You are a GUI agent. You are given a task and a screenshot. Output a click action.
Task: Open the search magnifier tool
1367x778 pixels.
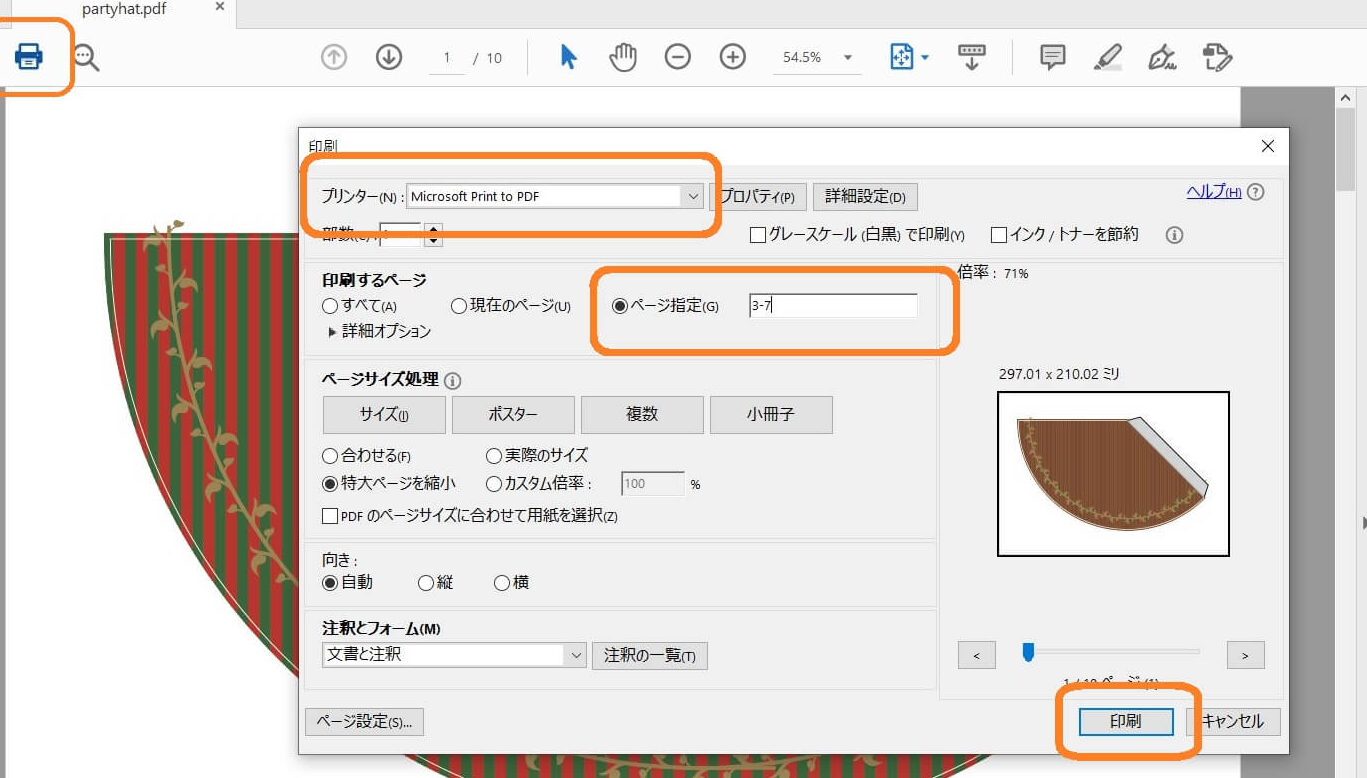pos(87,58)
